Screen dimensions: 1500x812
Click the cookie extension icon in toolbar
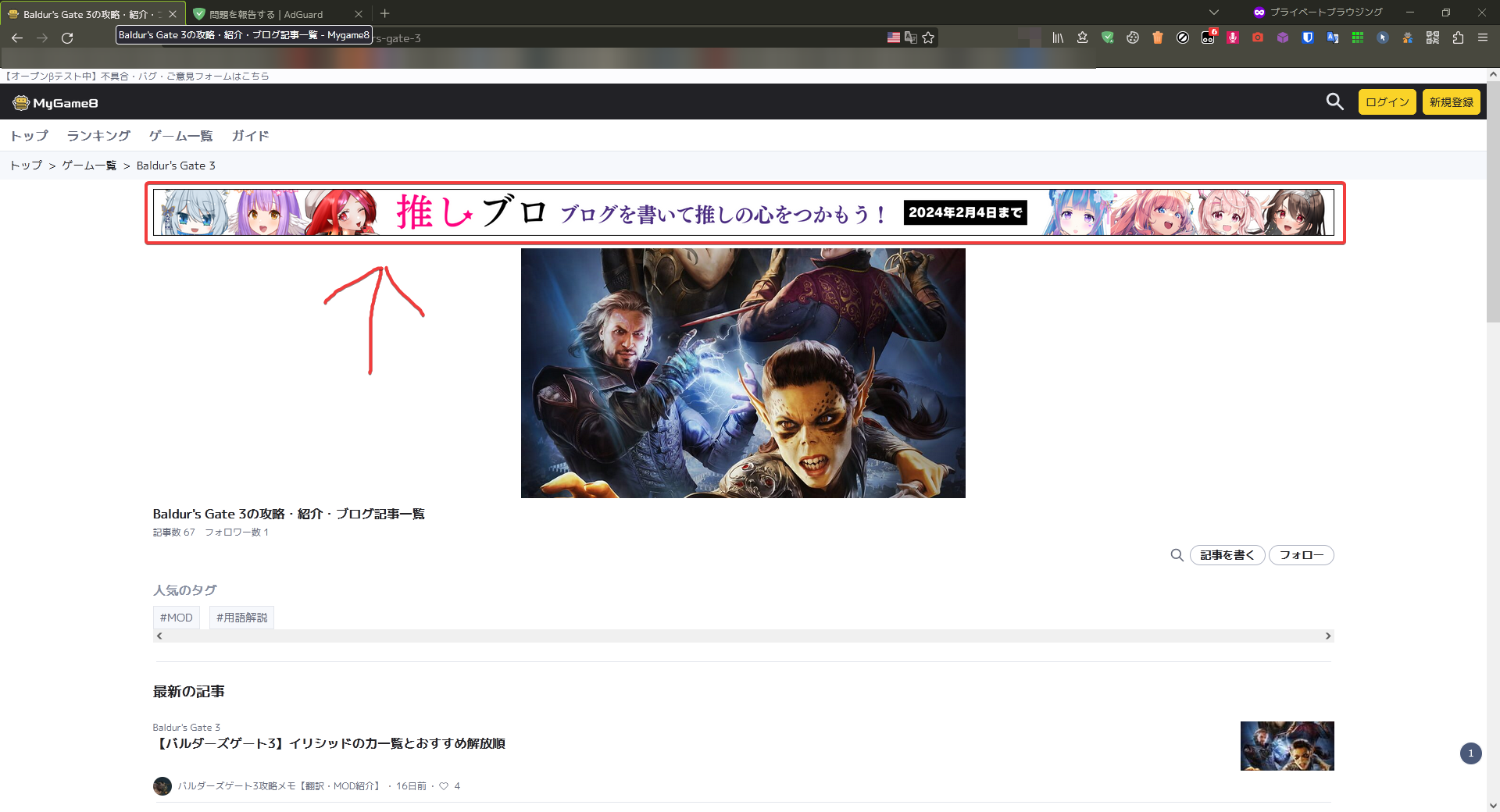pyautogui.click(x=1133, y=37)
